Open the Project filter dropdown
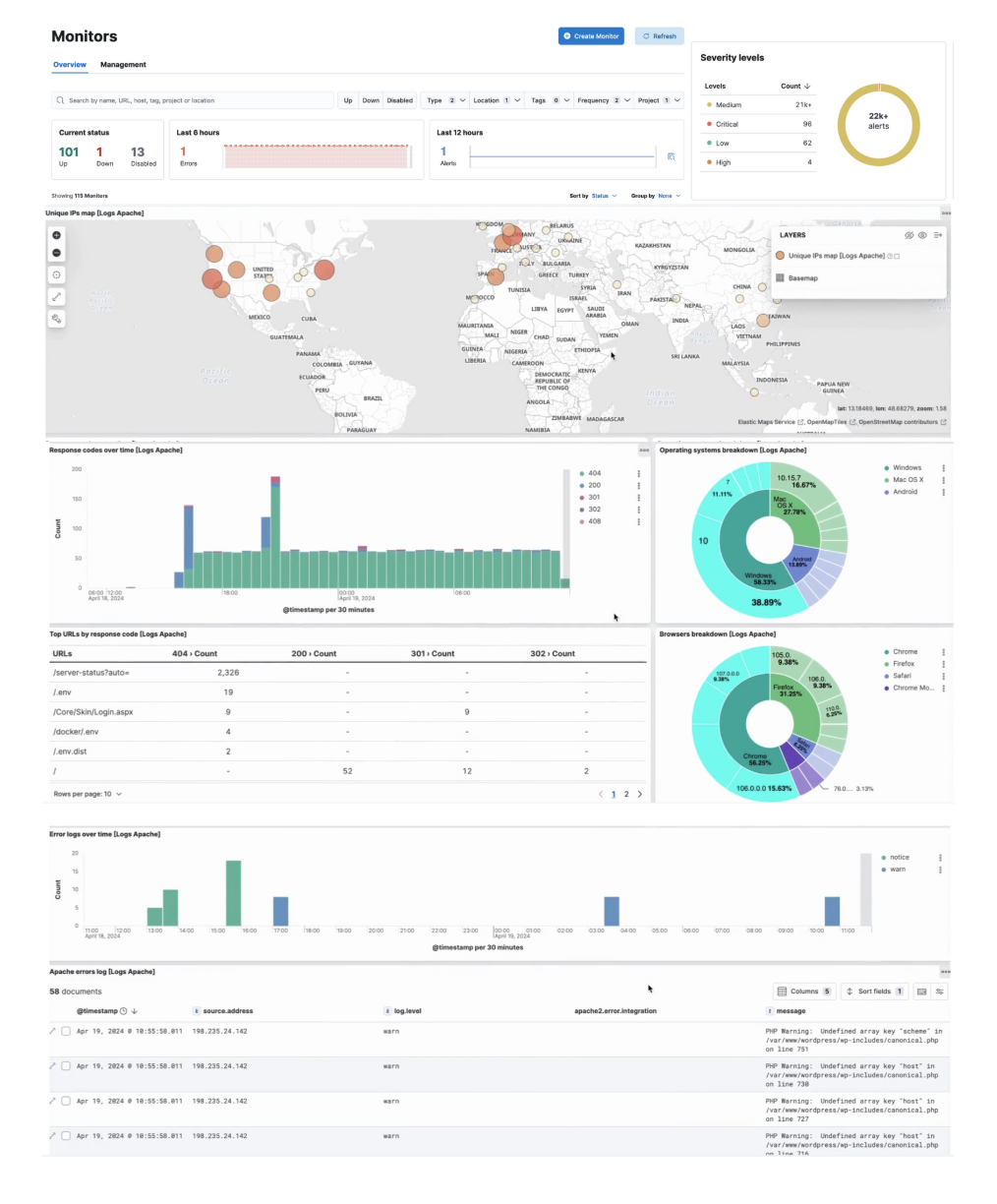Screen dimensions: 997x1204 tap(659, 100)
